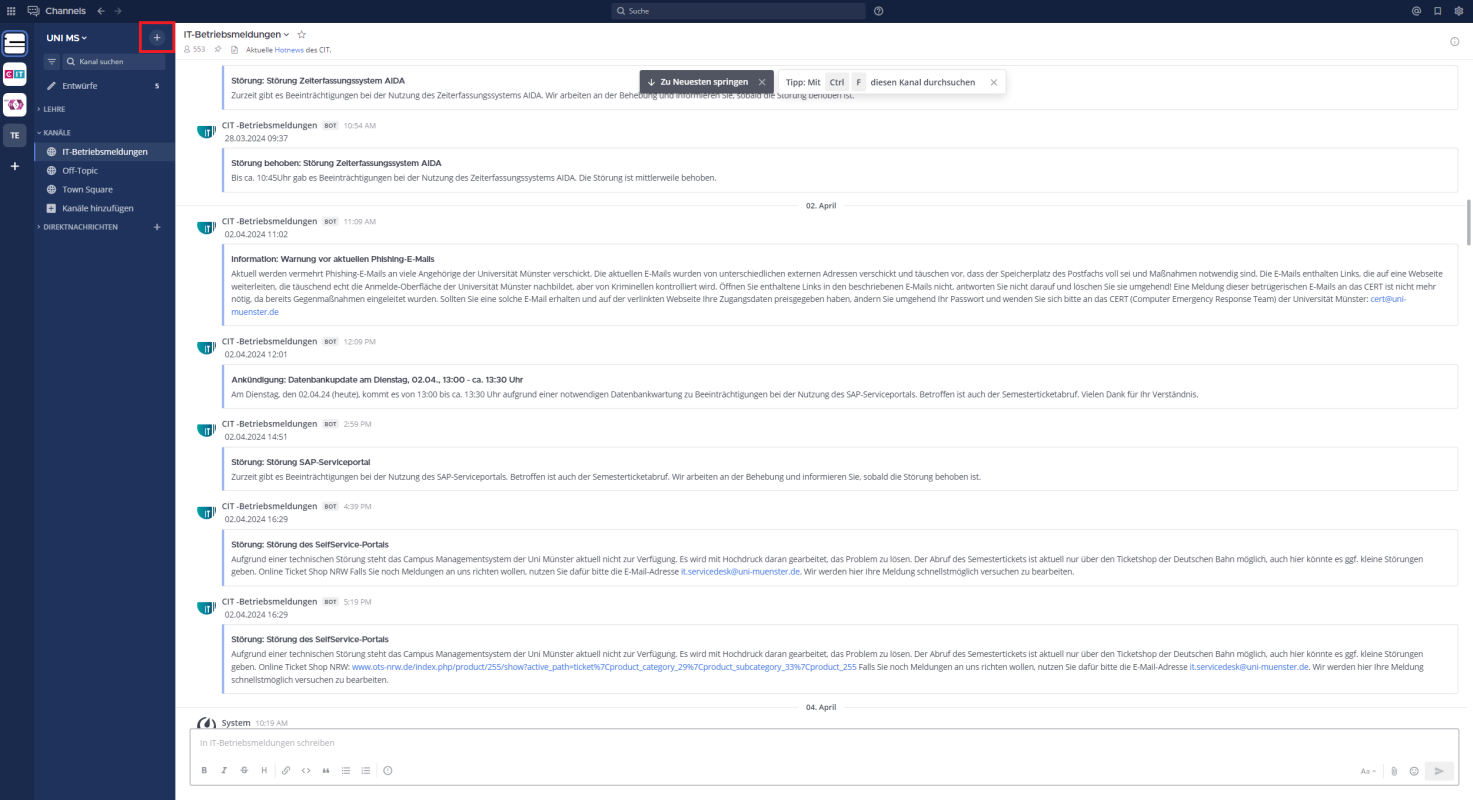Image resolution: width=1473 pixels, height=800 pixels.
Task: Open the IT-Betriebsmeldungen channel header dropdown
Action: click(236, 34)
